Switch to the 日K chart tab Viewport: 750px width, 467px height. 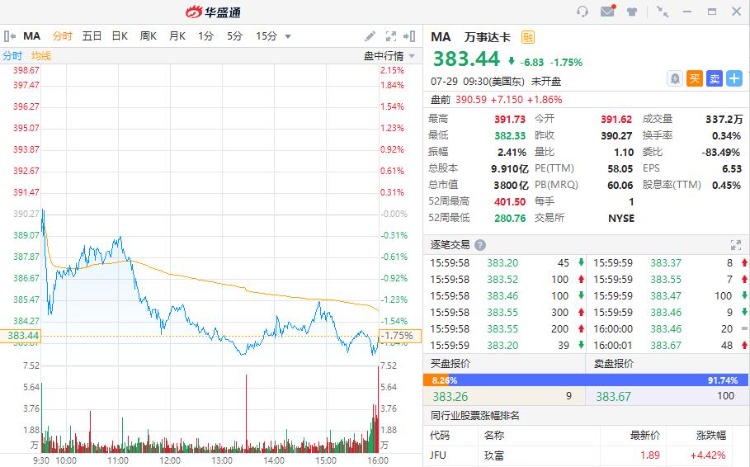click(119, 36)
